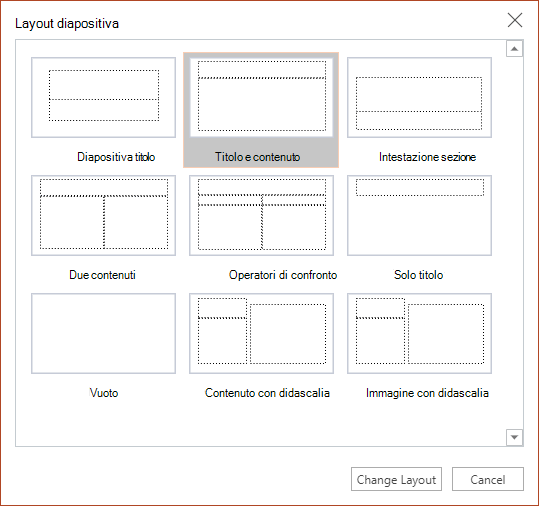Click the scroll down arrow

coord(515,437)
